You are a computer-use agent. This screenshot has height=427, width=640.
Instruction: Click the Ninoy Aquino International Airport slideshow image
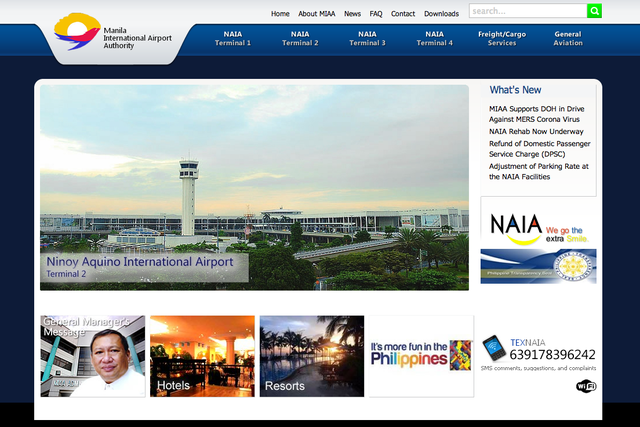(x=254, y=187)
